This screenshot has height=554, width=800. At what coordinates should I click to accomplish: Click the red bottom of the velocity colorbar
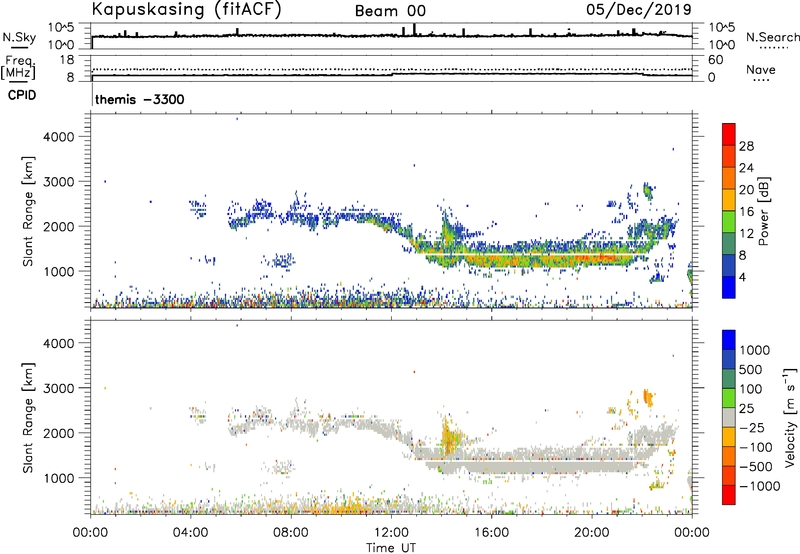(729, 495)
